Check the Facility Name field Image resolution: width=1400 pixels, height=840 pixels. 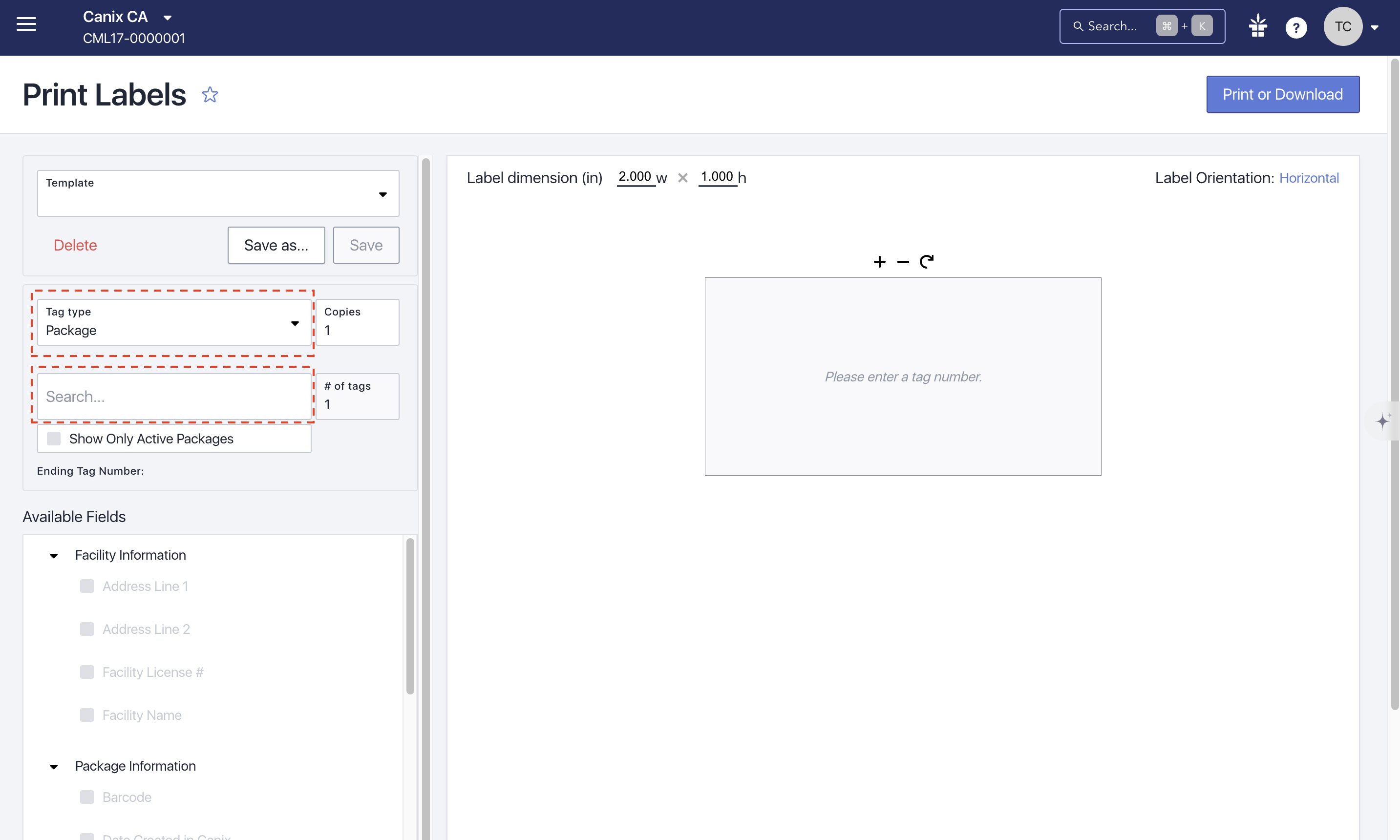[86, 715]
